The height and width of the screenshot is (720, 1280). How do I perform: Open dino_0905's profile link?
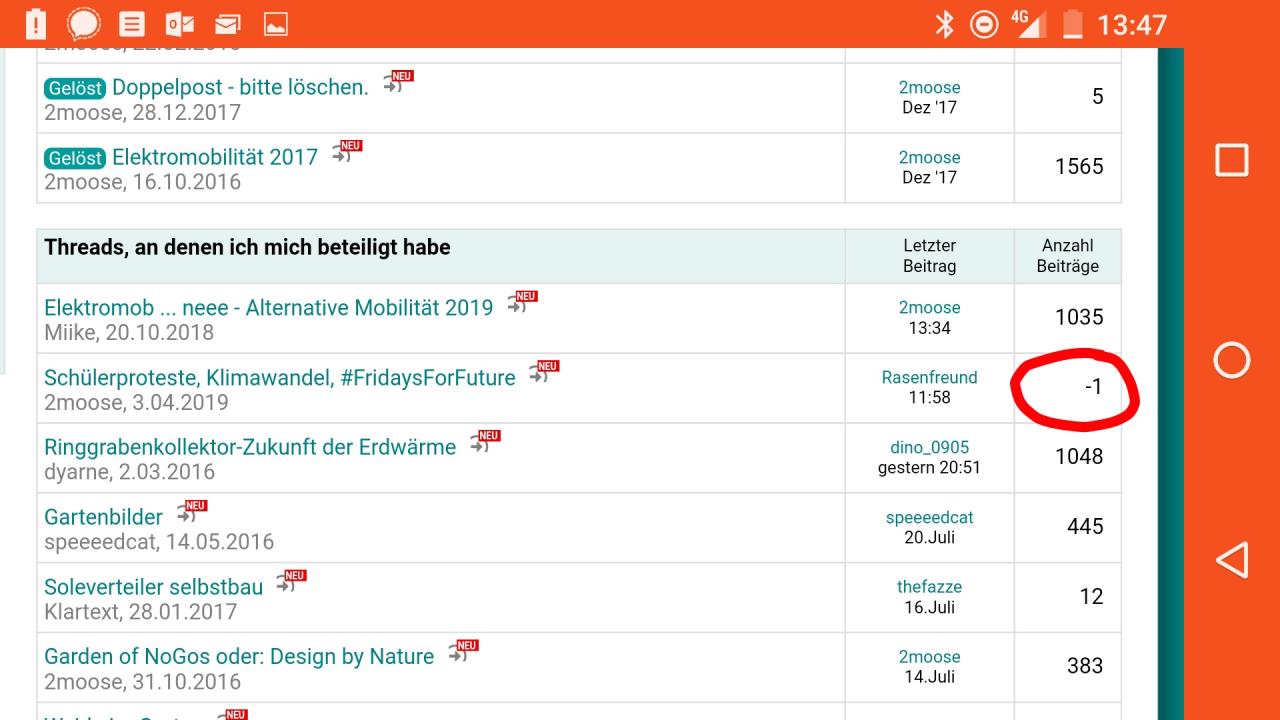(x=930, y=448)
